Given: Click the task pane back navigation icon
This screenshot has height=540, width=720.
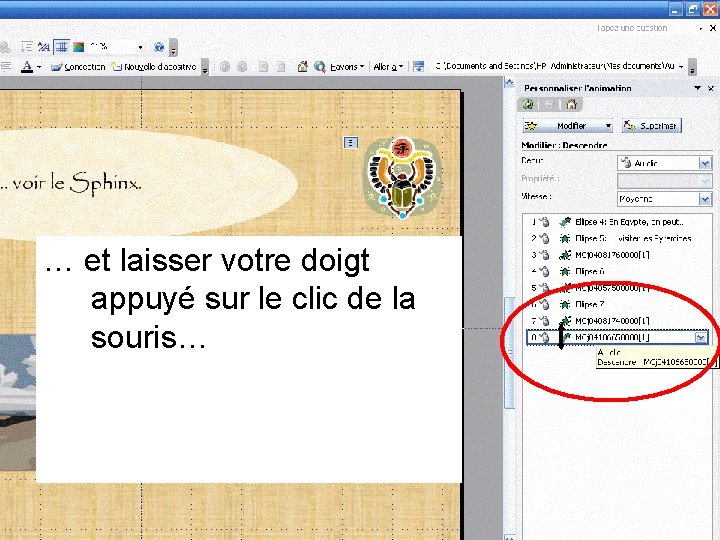Looking at the screenshot, I should point(528,104).
